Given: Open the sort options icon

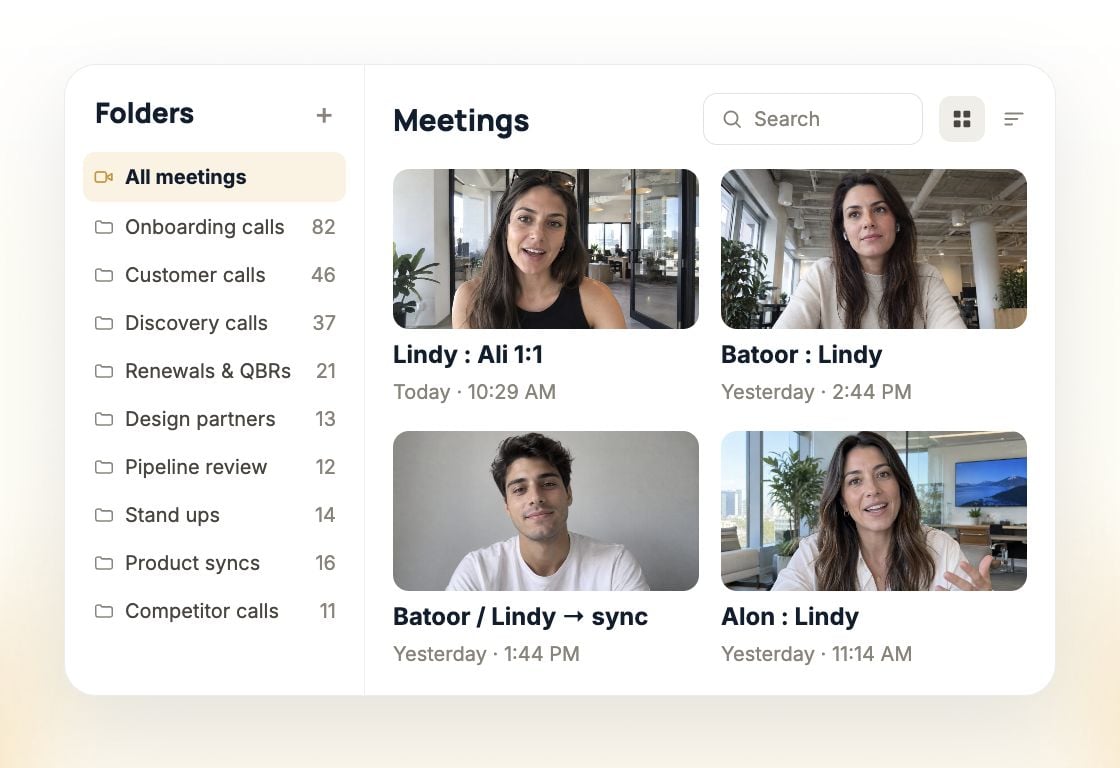Looking at the screenshot, I should coord(1014,119).
